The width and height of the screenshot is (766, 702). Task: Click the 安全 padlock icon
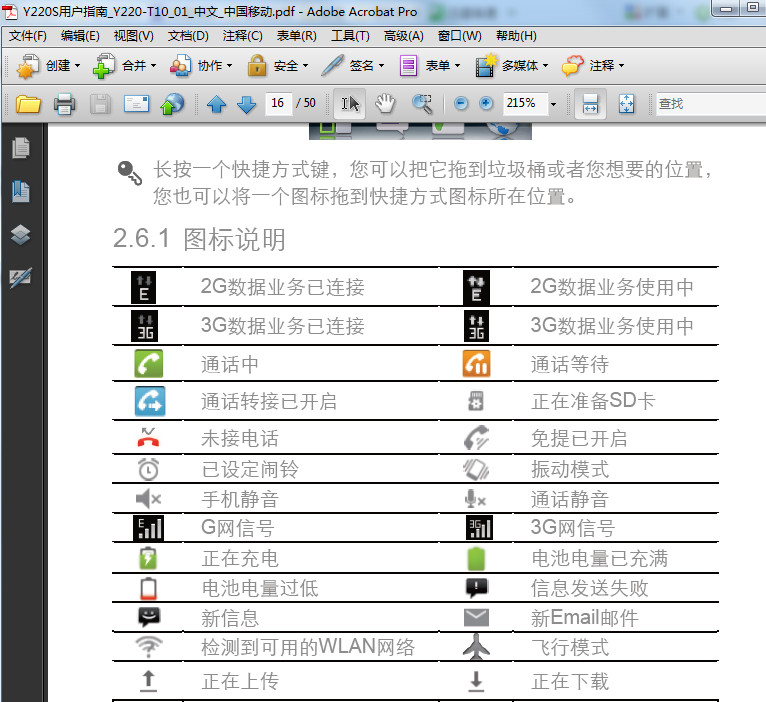click(x=257, y=65)
